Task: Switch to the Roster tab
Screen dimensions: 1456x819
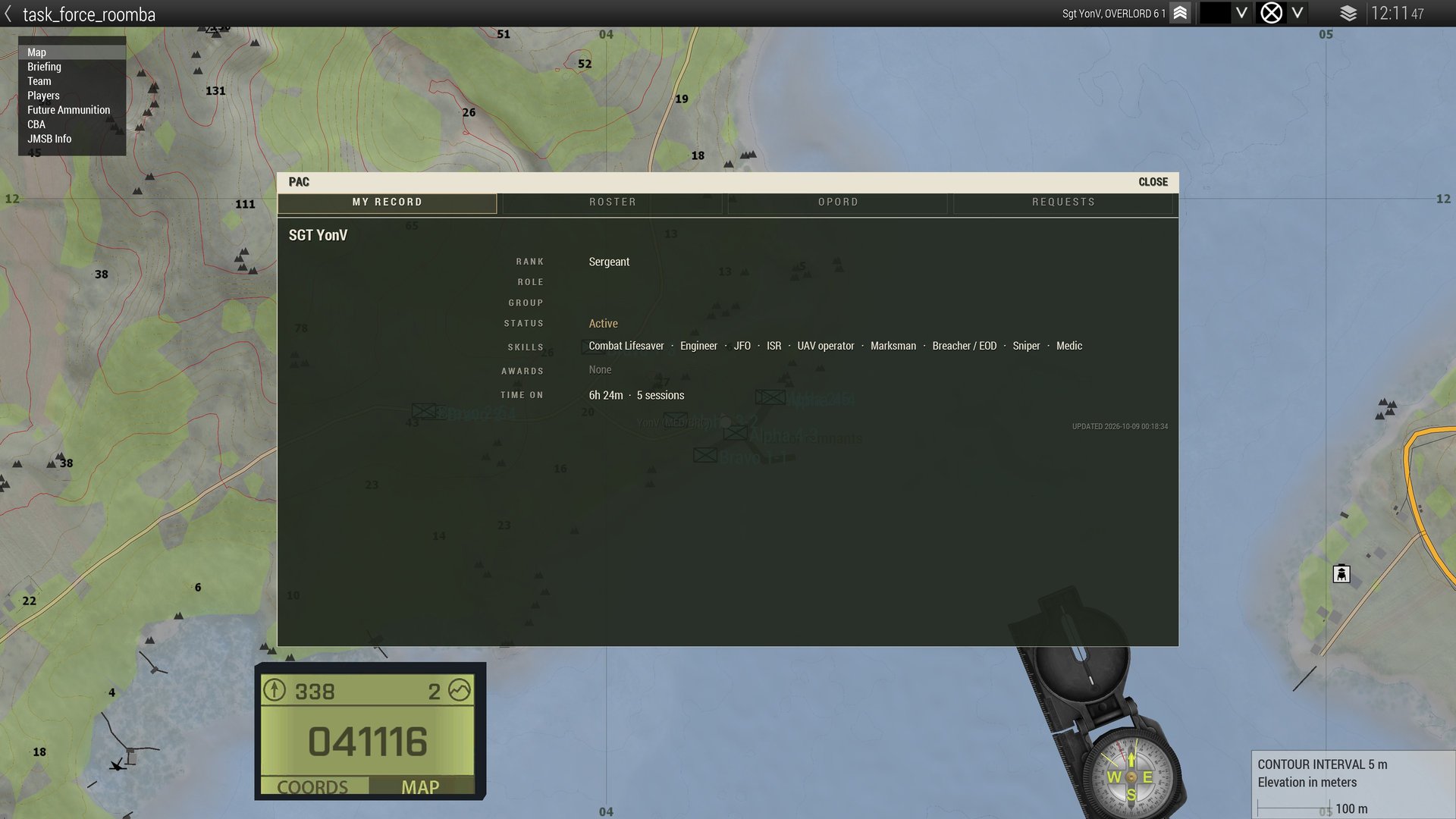Action: [613, 202]
